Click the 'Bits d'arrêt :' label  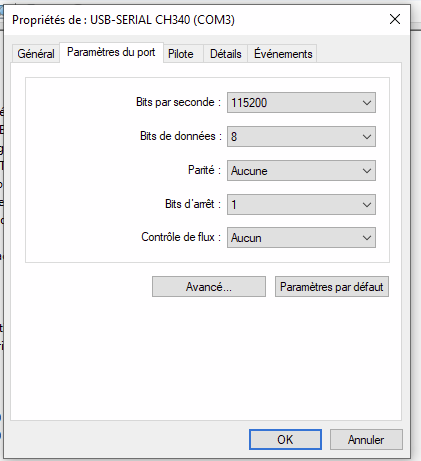[193, 204]
